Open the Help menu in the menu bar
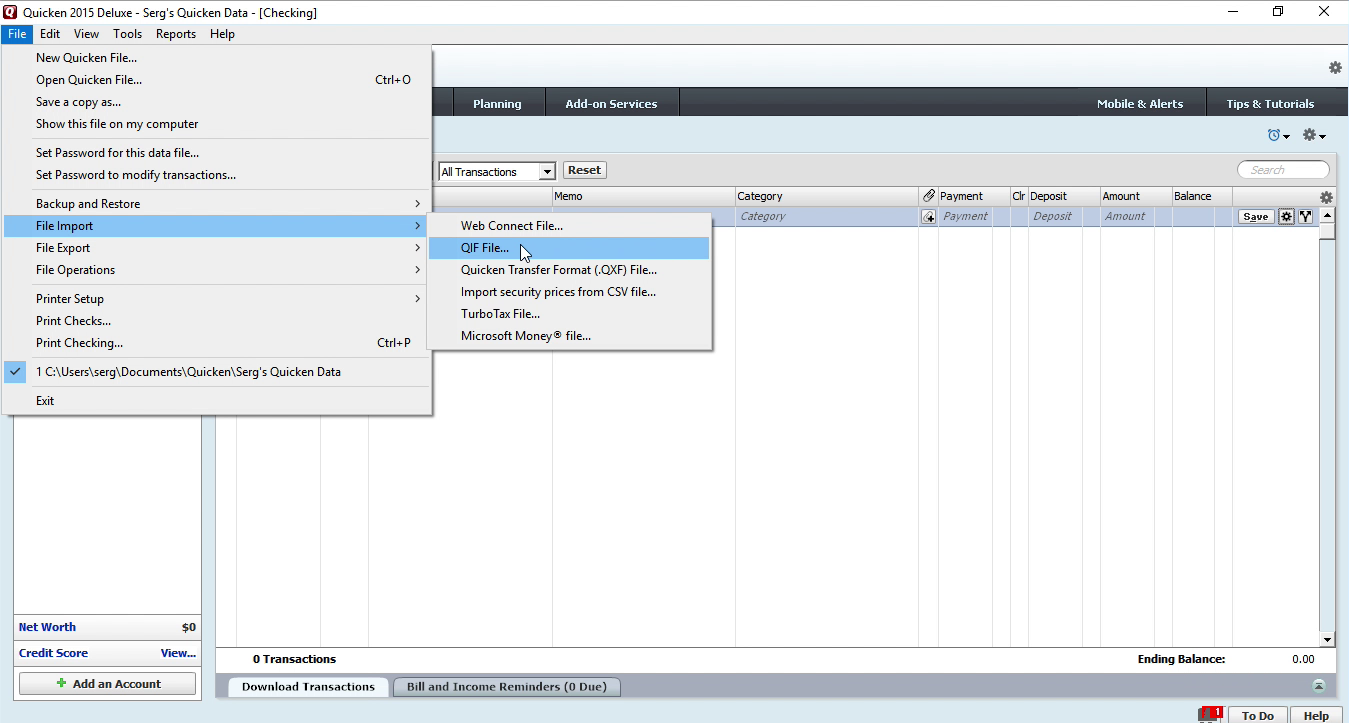This screenshot has width=1349, height=723. coord(222,34)
